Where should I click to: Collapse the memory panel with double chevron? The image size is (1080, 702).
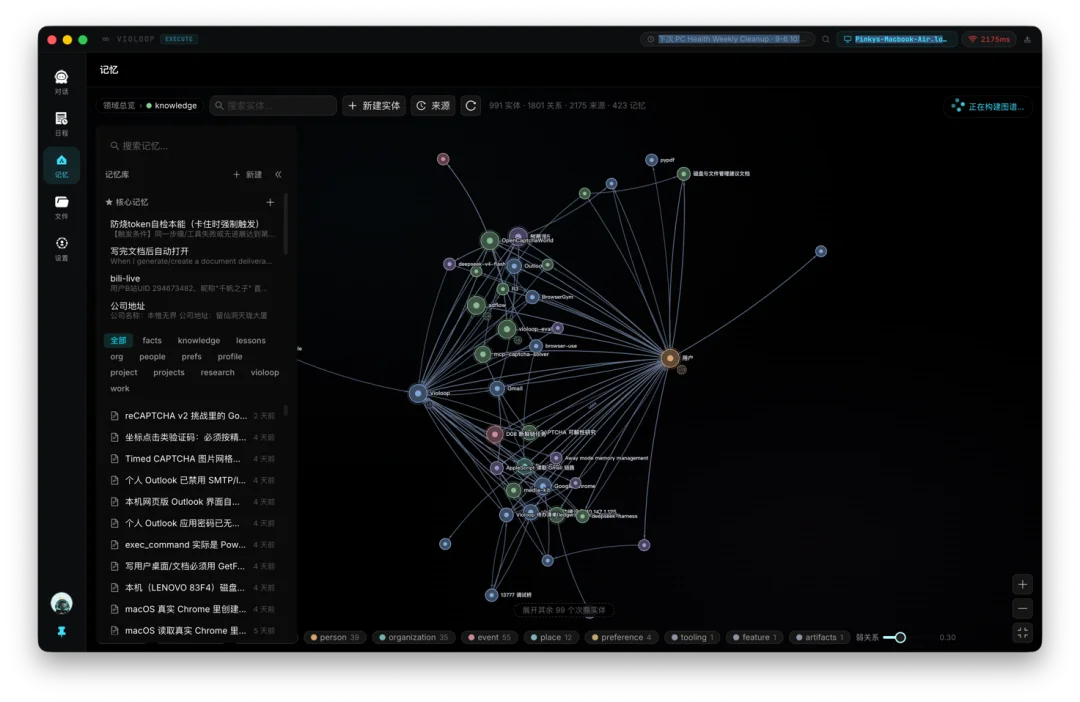[278, 174]
